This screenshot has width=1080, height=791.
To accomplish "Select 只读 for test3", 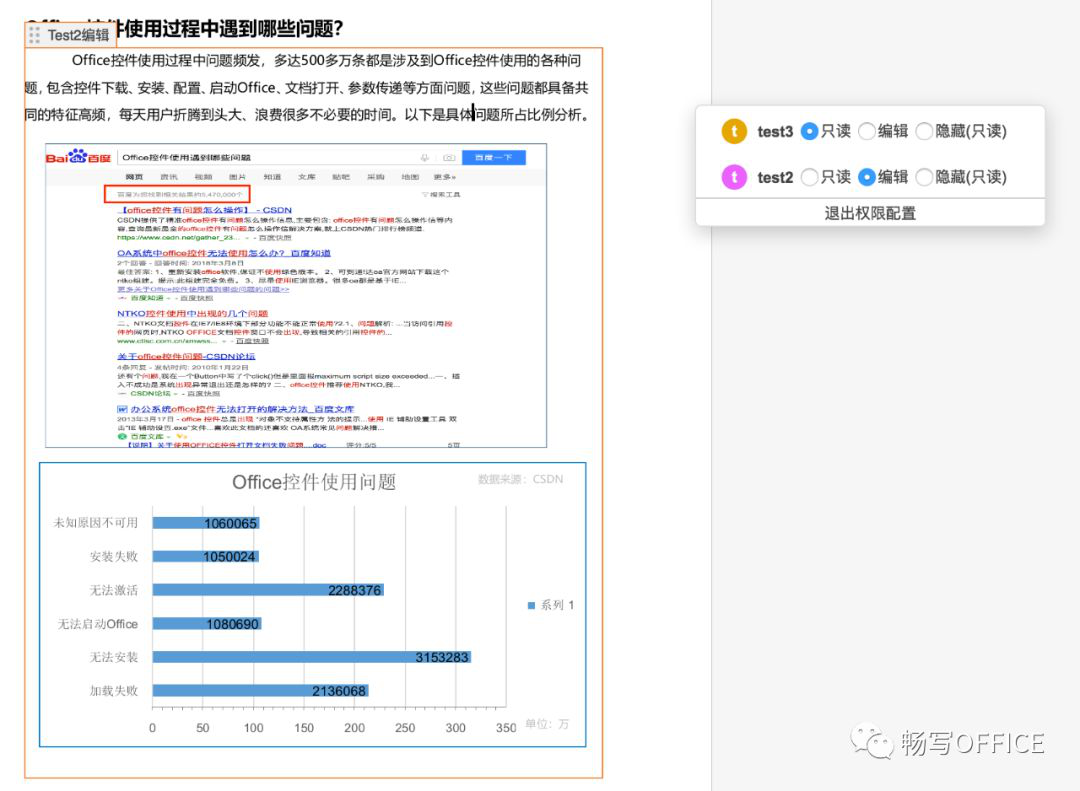I will pos(809,131).
